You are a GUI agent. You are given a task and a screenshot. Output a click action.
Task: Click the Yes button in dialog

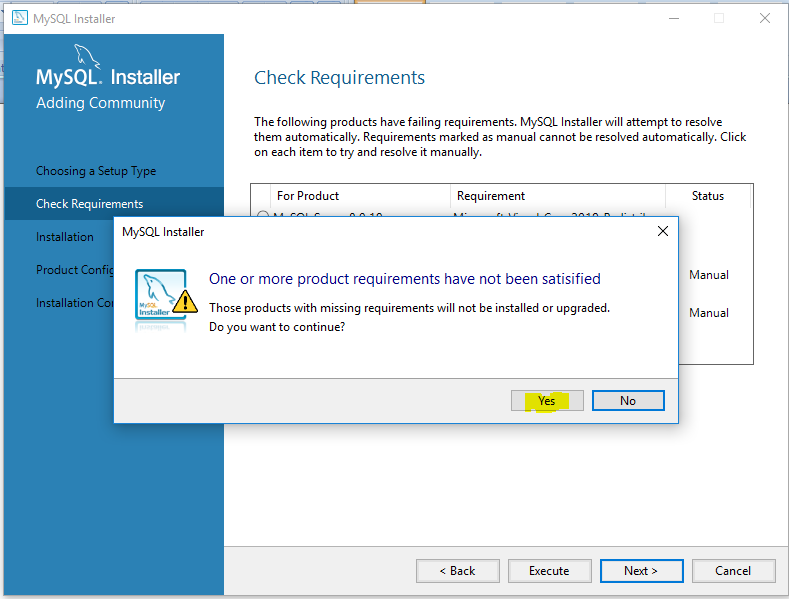point(547,401)
